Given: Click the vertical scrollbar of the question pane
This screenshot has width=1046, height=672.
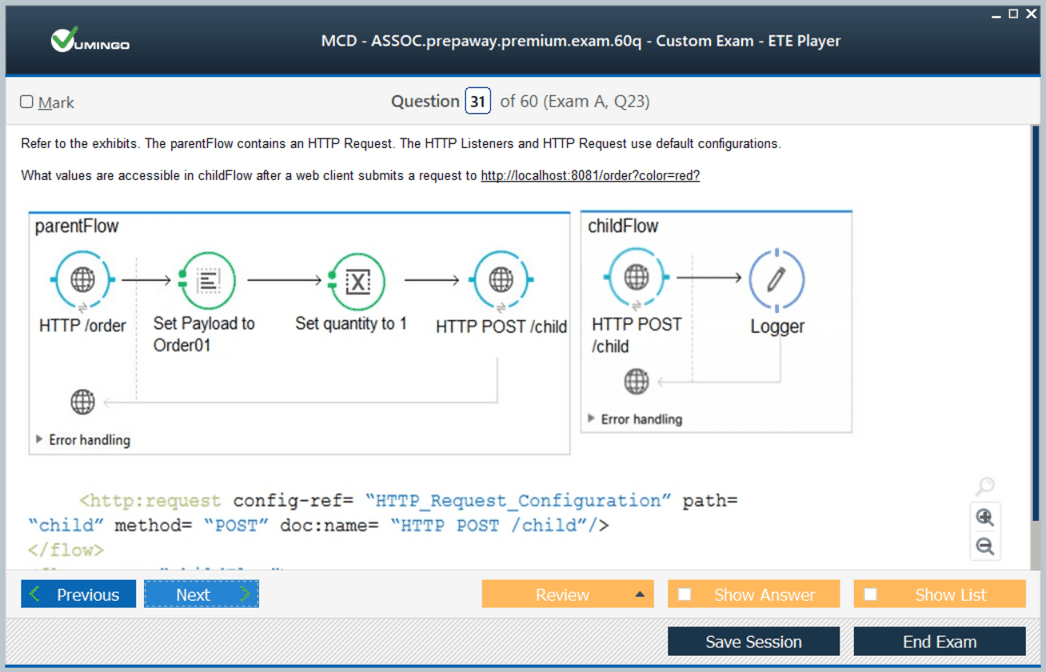Looking at the screenshot, I should pos(1035,324).
